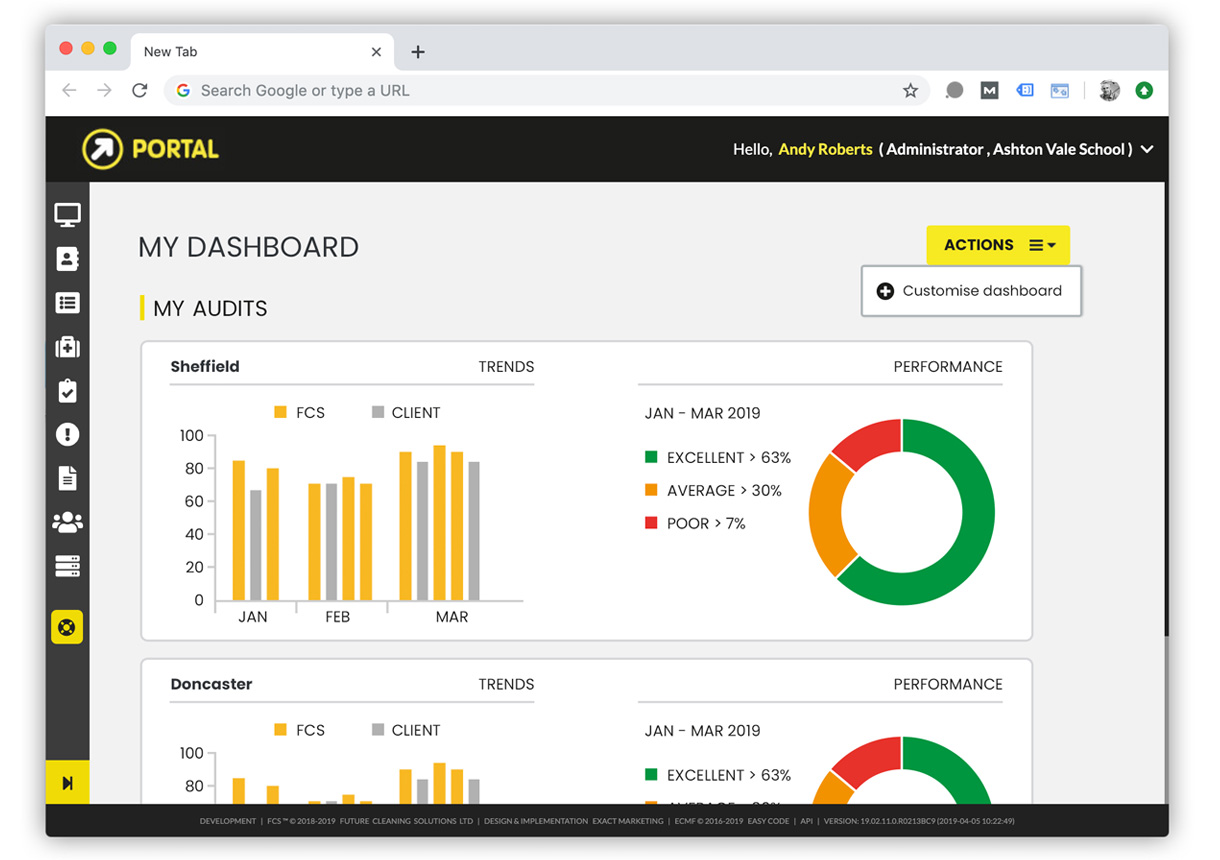
Task: Open the browser profile avatar
Action: point(1109,90)
